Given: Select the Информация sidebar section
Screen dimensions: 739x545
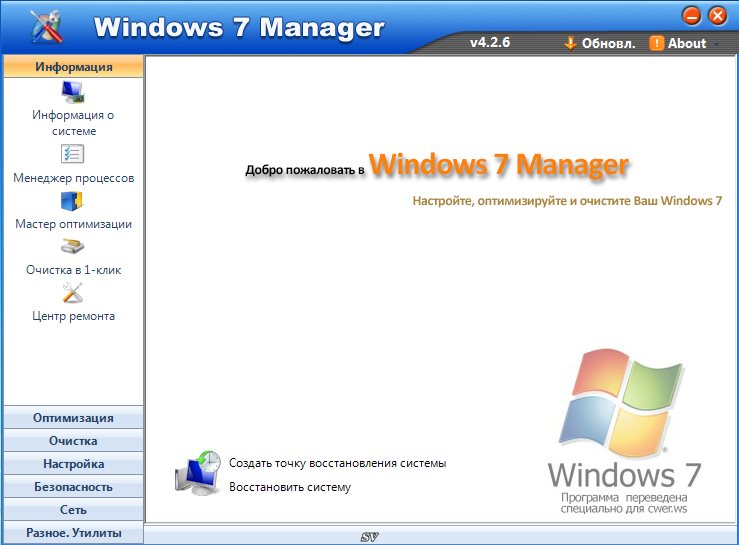Looking at the screenshot, I should (73, 67).
